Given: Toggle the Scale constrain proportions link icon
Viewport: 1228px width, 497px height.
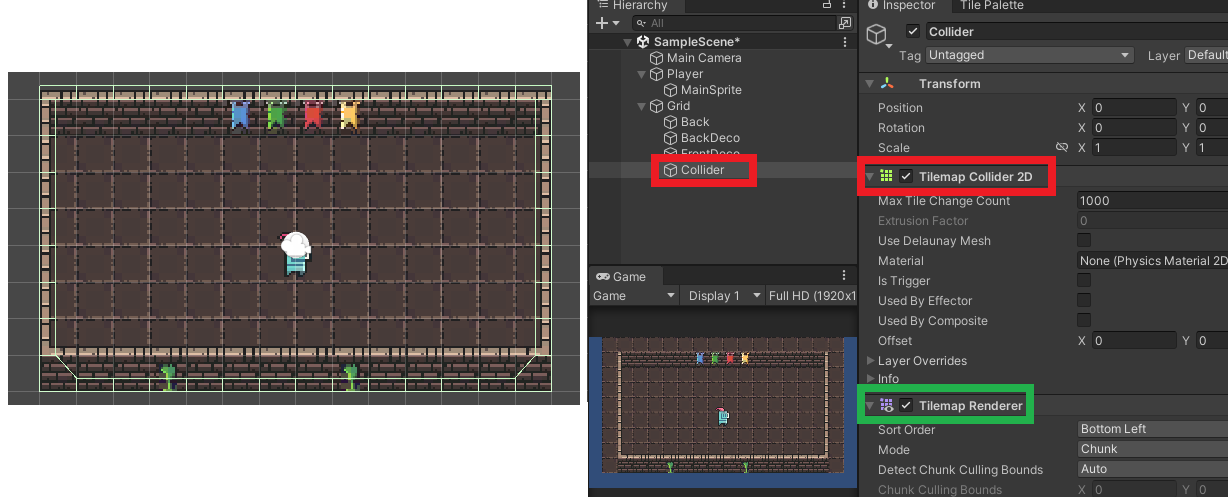Looking at the screenshot, I should tap(1062, 148).
